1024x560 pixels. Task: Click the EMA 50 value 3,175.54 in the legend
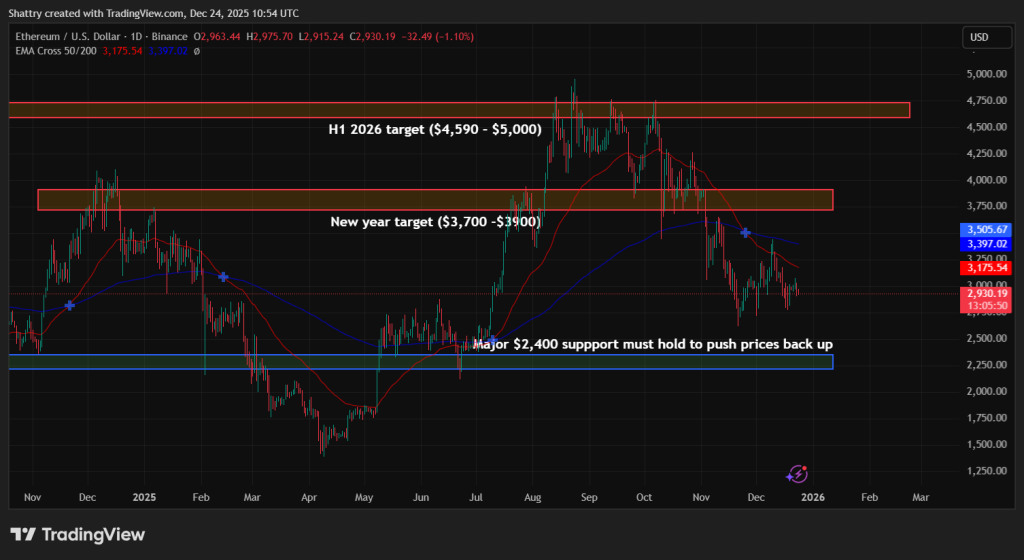(x=122, y=51)
